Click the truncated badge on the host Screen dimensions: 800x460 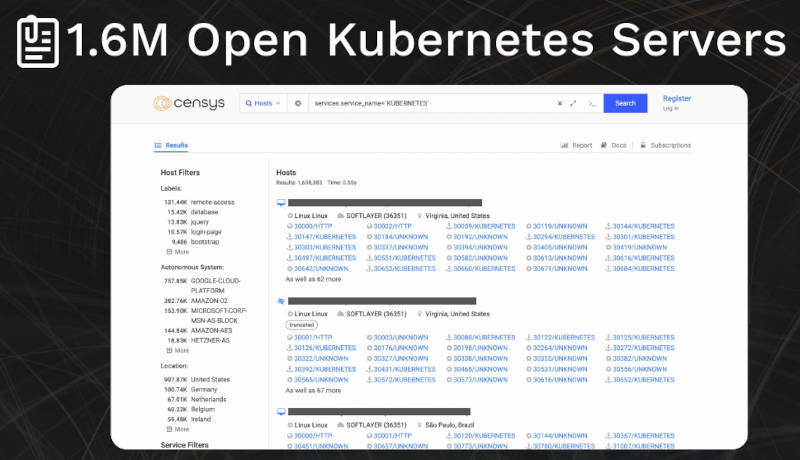tap(302, 325)
